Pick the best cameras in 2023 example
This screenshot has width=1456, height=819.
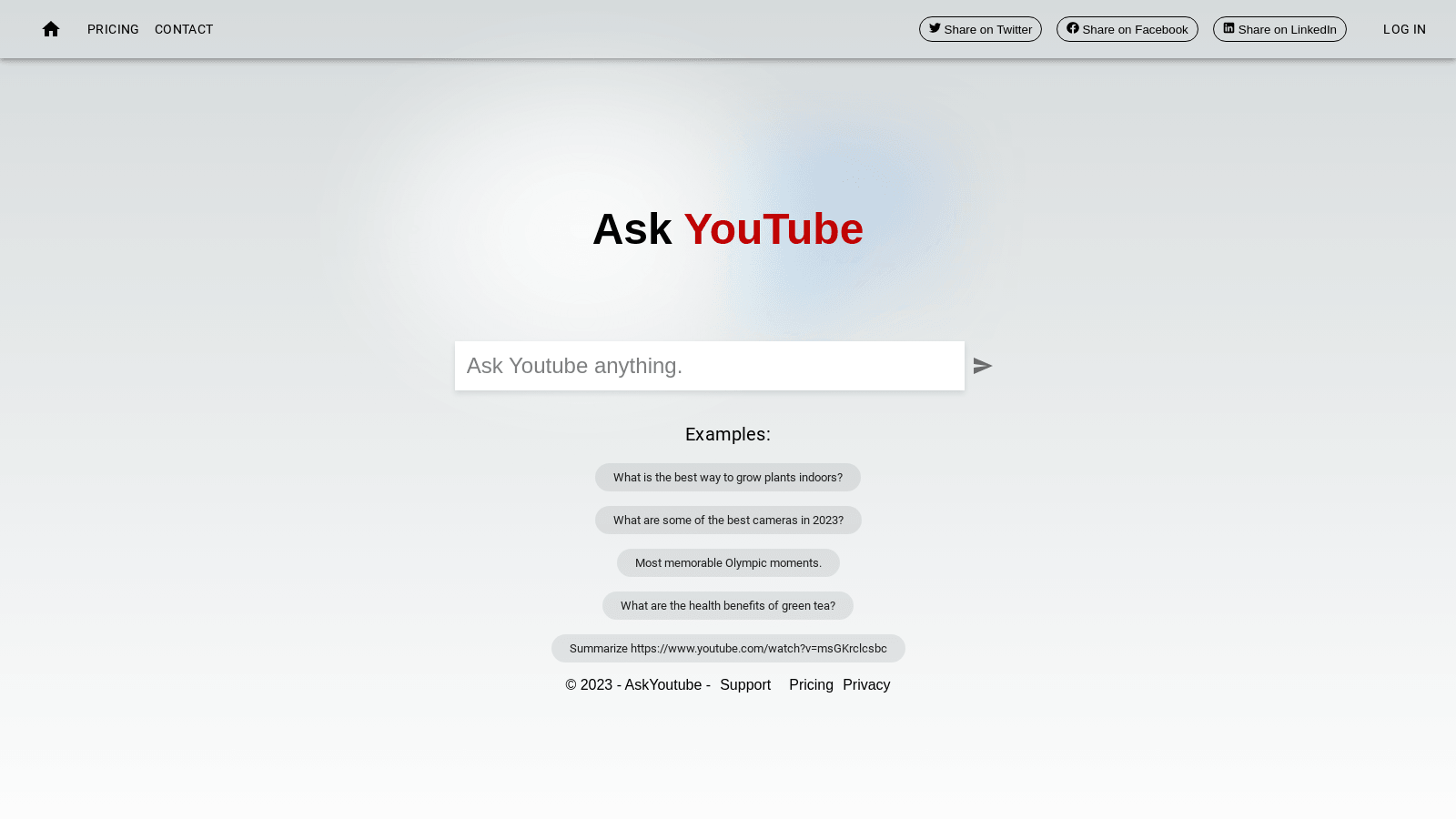728,520
